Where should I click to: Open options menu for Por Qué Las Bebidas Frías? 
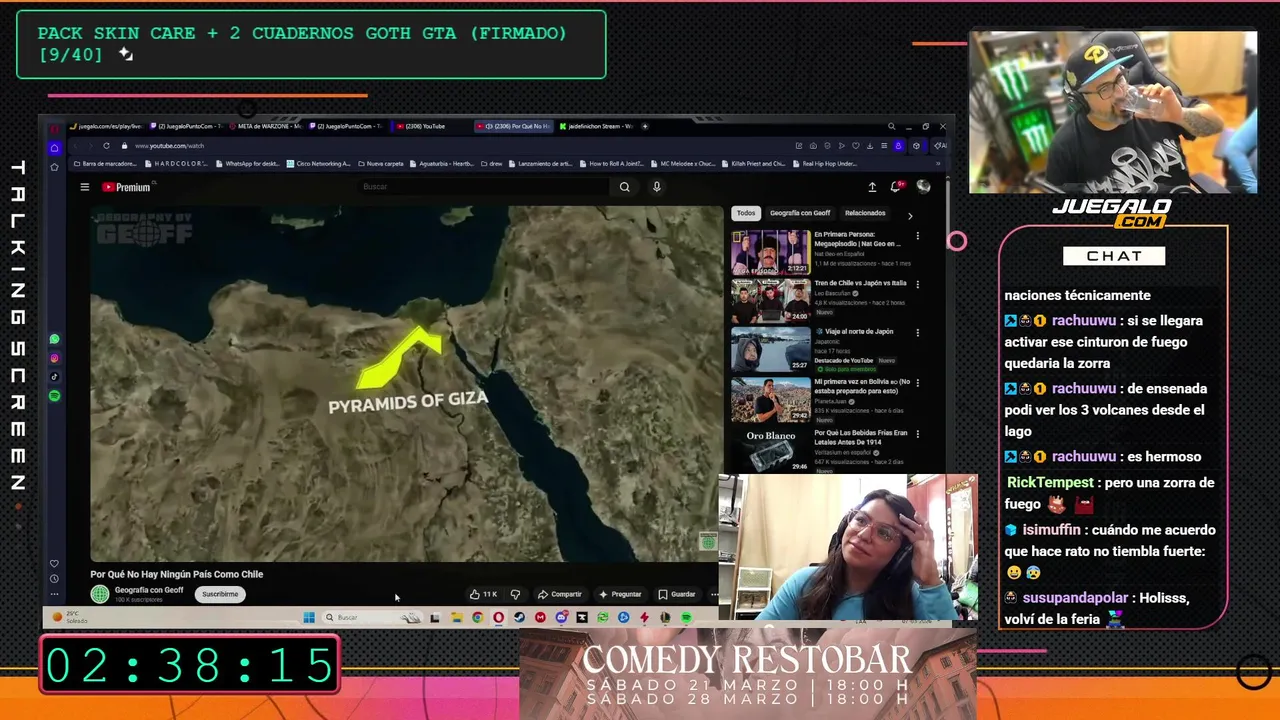coord(918,433)
